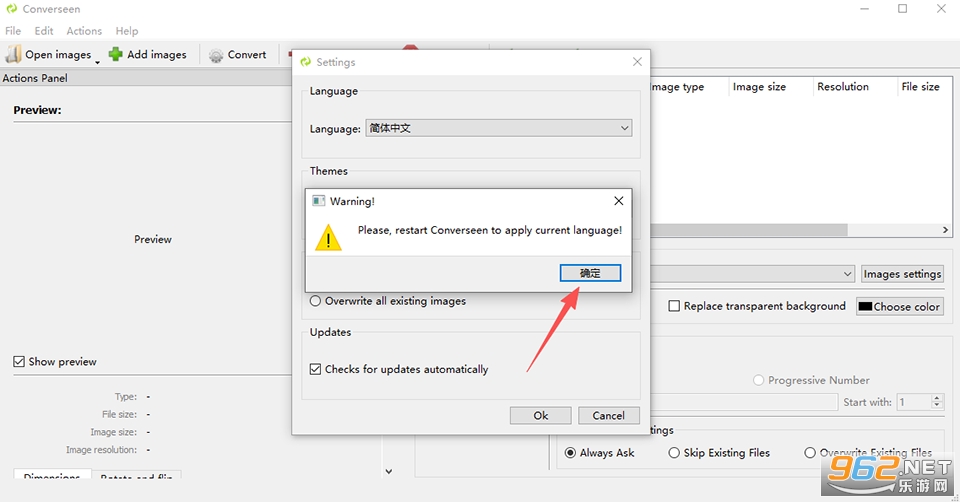960x502 pixels.
Task: Click the yellow warning triangle icon
Action: tap(328, 238)
